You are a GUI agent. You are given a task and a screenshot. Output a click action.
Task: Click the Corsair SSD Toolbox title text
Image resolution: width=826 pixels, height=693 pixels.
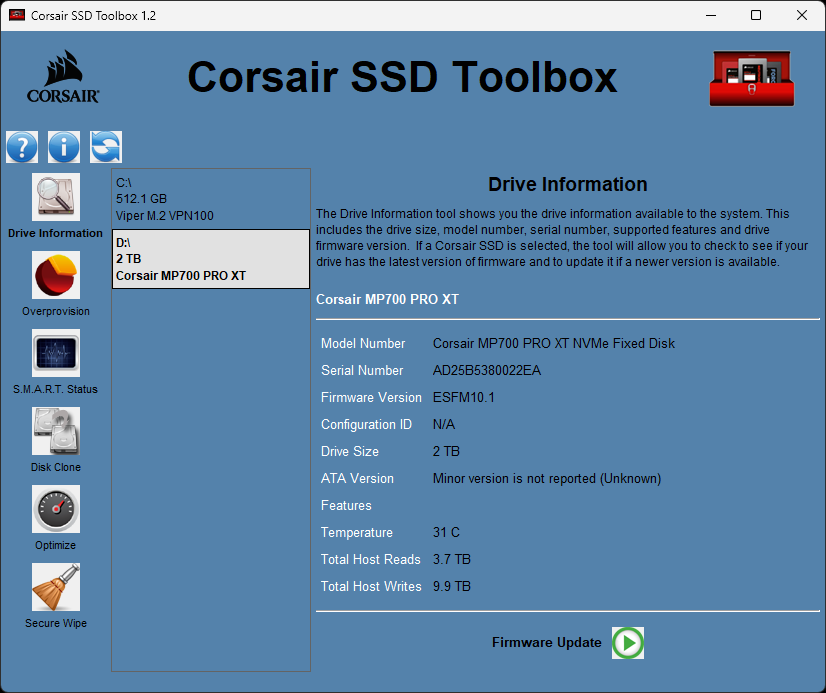pos(402,78)
